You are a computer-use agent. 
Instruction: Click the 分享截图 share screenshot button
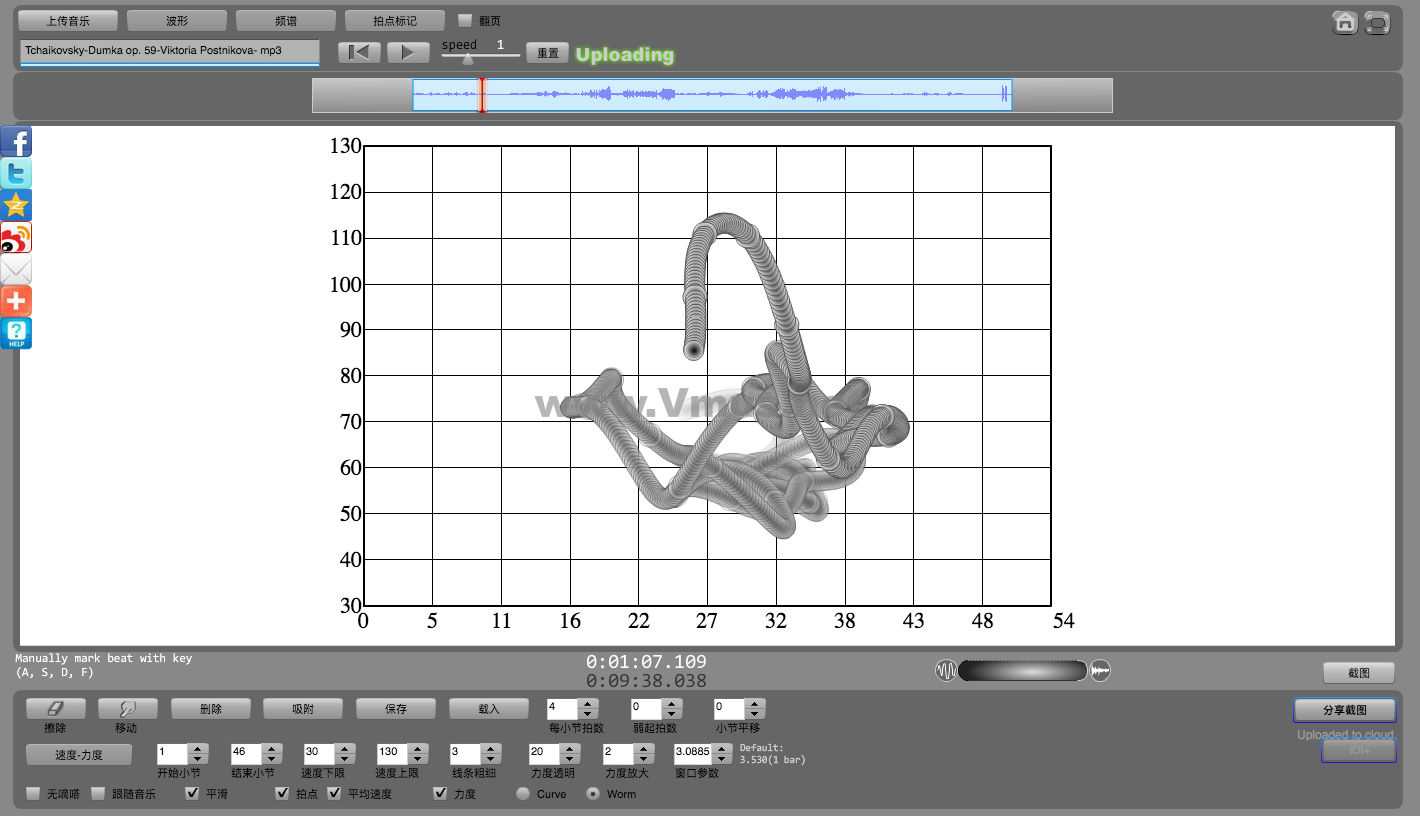(x=1344, y=710)
